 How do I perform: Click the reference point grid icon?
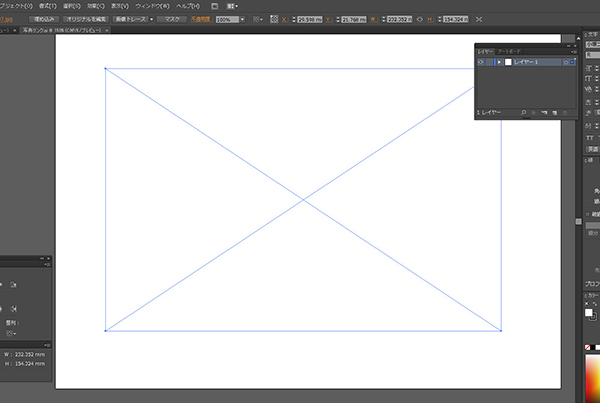tap(274, 19)
